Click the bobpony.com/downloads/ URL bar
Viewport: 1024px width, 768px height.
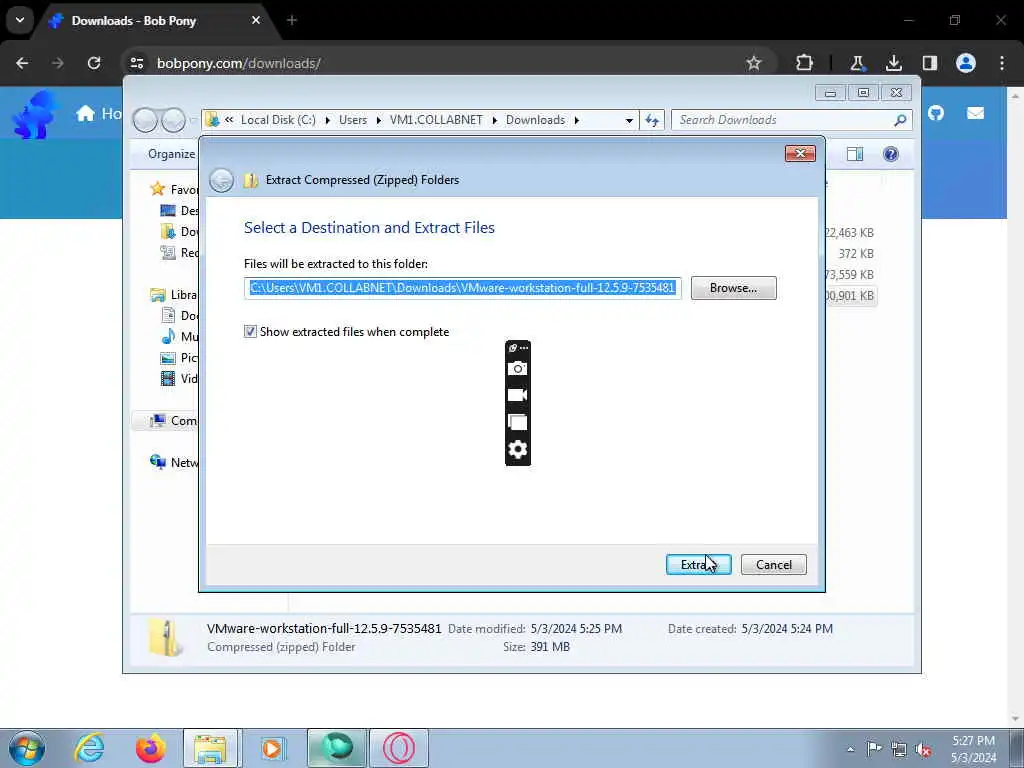239,63
